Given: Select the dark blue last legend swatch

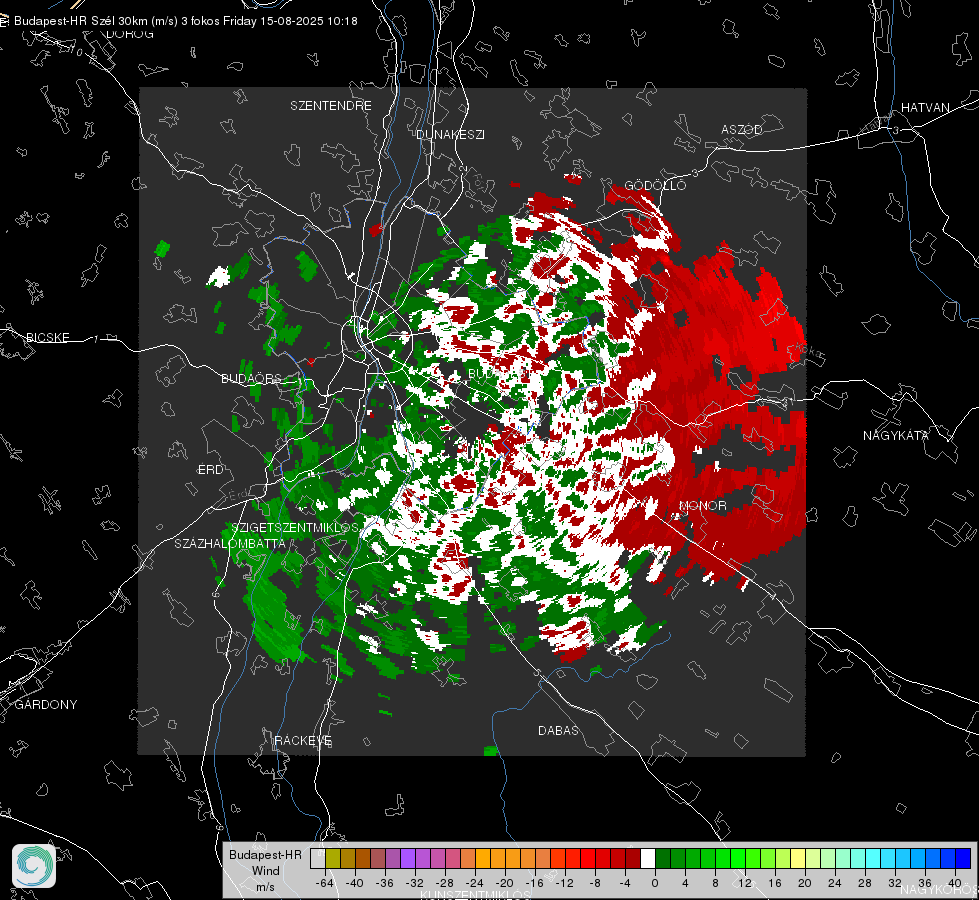Looking at the screenshot, I should coord(963,858).
